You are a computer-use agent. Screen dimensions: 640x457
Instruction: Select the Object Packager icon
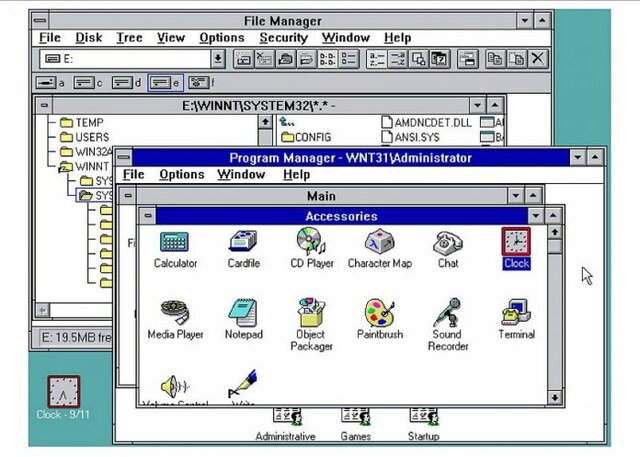point(311,313)
